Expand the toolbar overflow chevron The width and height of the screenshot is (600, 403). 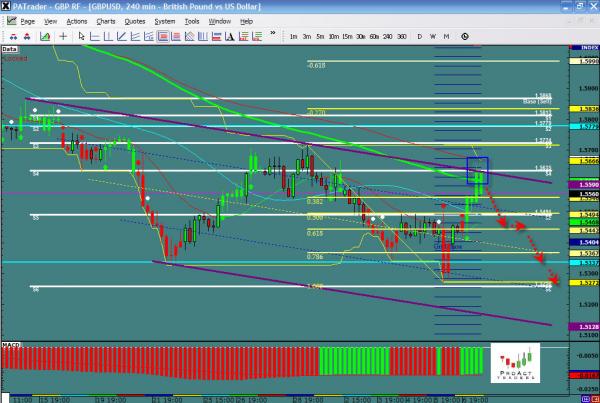coord(272,36)
